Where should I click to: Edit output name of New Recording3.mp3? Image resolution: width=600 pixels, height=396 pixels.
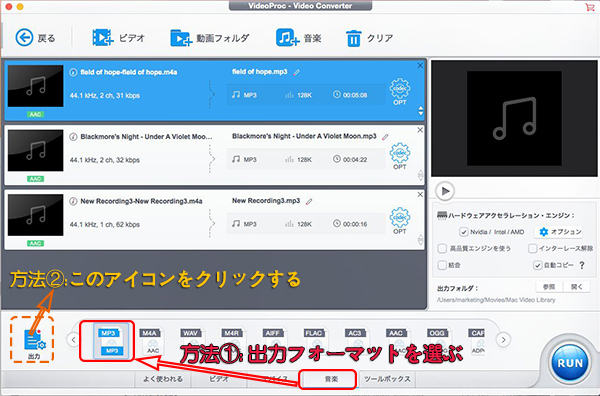[309, 201]
